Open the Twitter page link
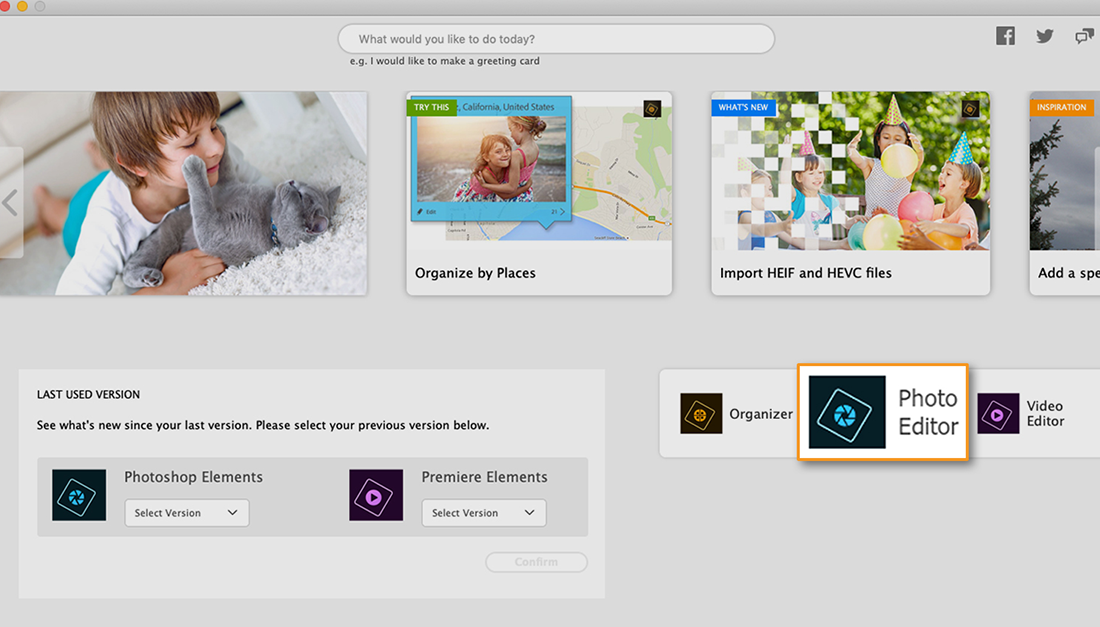 click(x=1044, y=35)
